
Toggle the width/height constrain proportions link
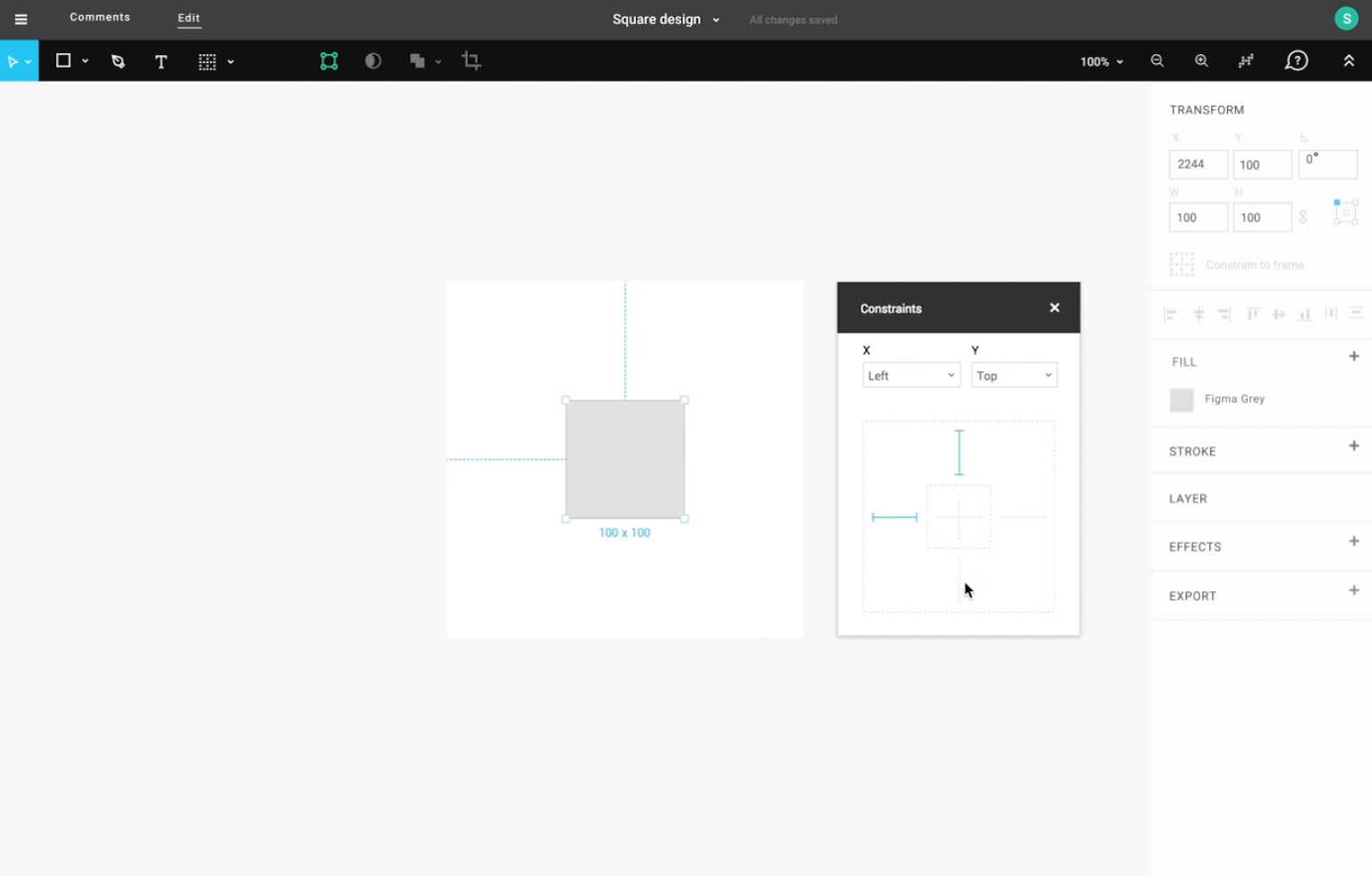coord(1303,216)
